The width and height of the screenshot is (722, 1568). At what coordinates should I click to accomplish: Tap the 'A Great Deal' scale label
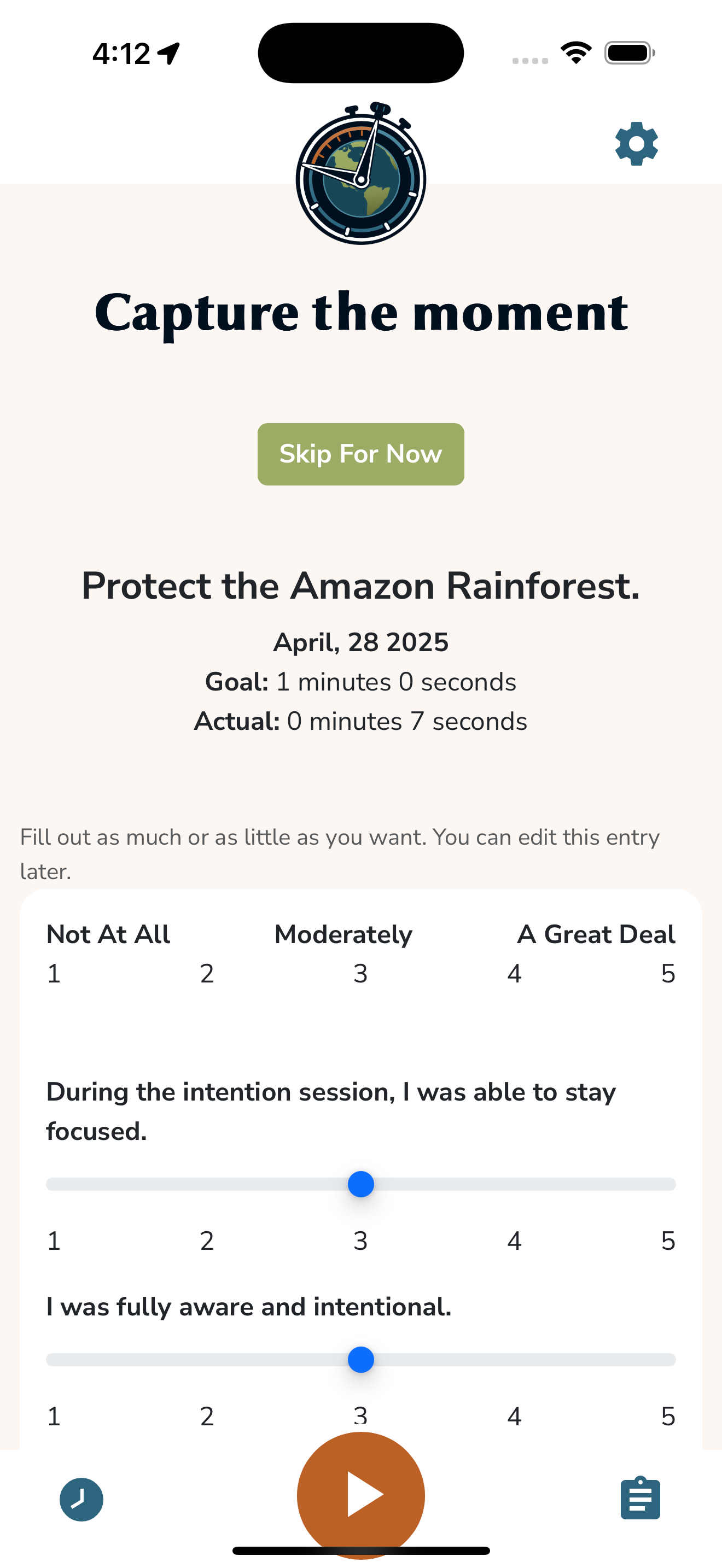[x=596, y=934]
